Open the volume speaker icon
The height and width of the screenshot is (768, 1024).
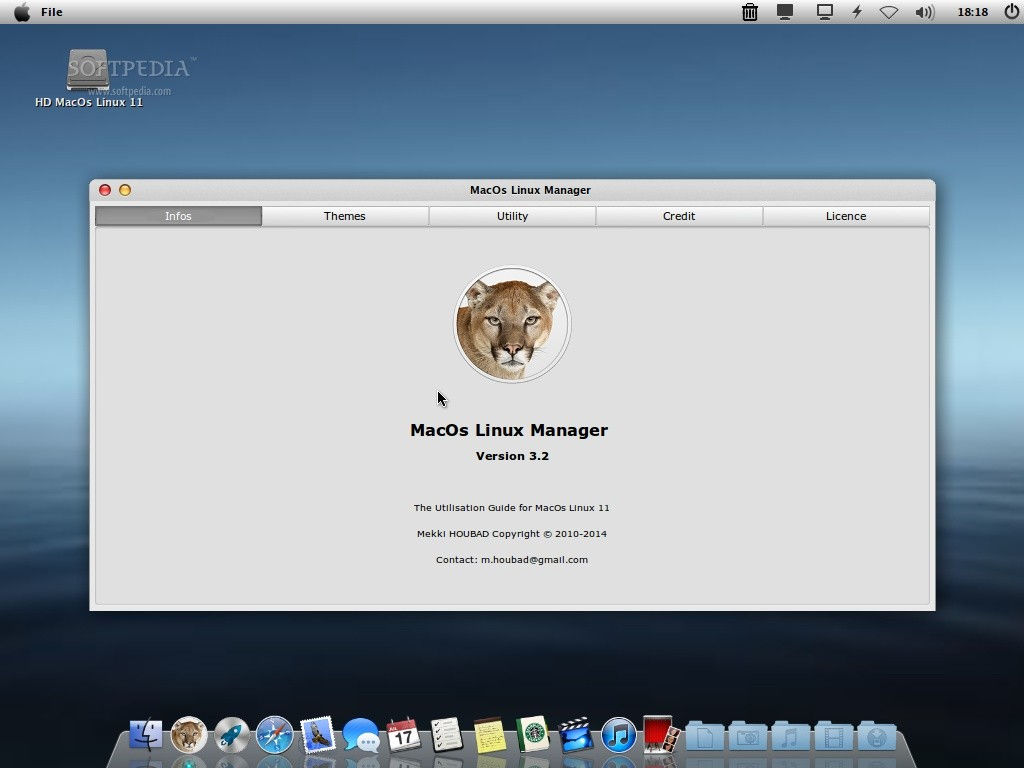click(925, 12)
